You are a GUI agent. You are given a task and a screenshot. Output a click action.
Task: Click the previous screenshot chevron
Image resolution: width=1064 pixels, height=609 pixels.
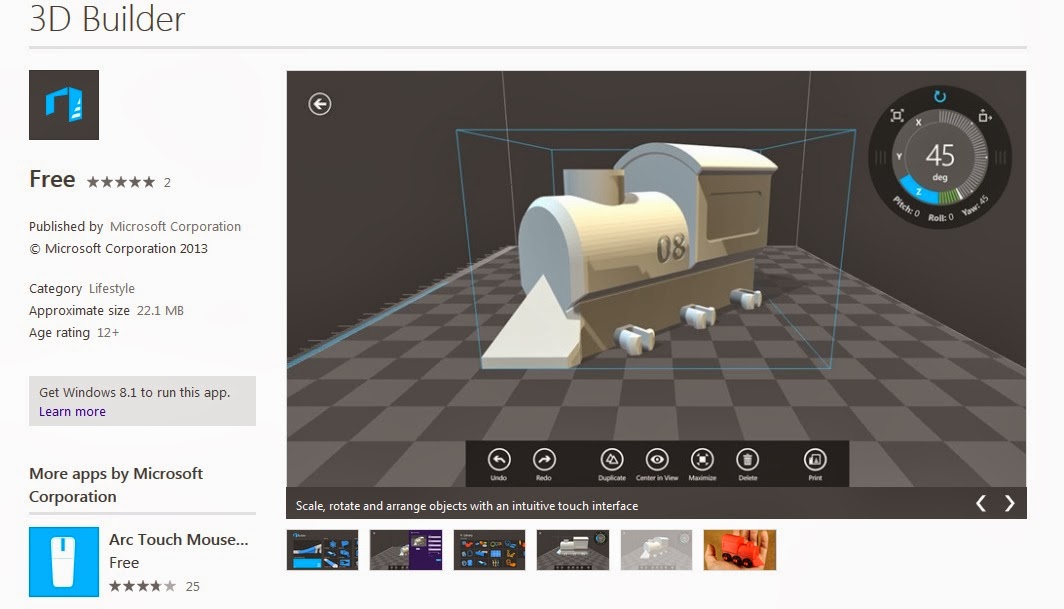981,503
